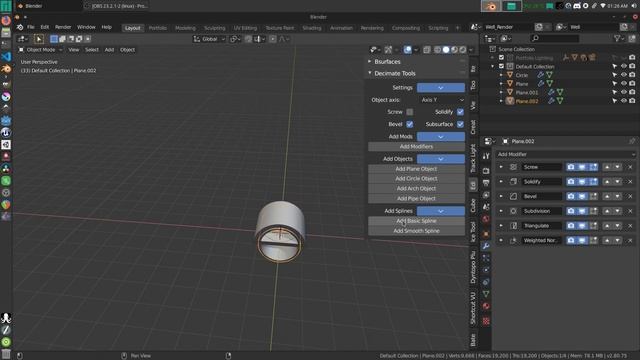This screenshot has width=640, height=360.
Task: Expand Plane.002 in the outliner
Action: [501, 101]
